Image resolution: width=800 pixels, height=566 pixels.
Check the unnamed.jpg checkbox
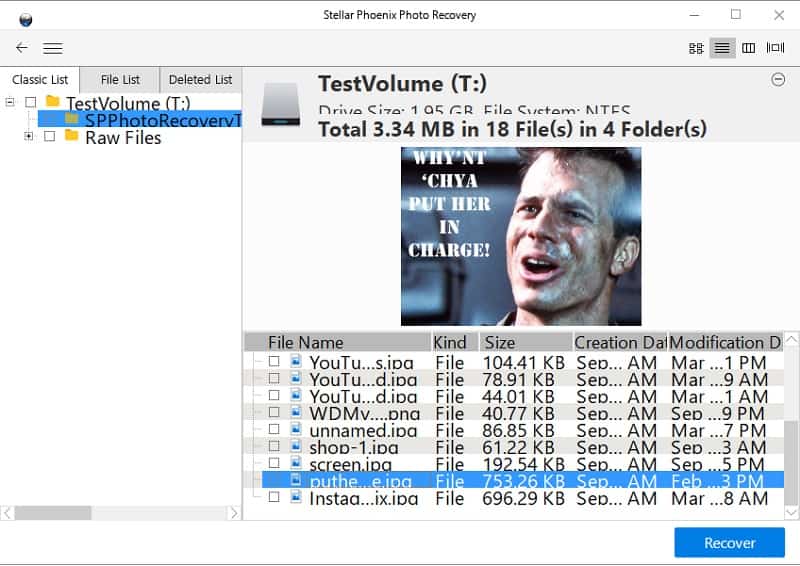(274, 429)
